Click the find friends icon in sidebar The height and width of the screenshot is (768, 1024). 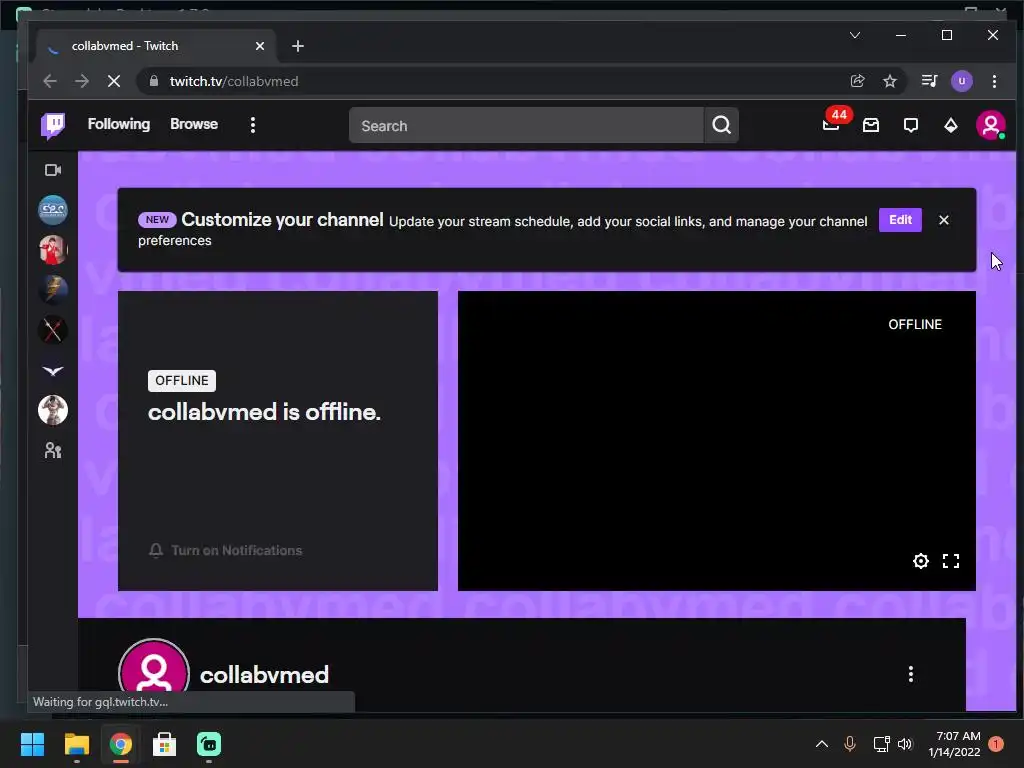tap(53, 451)
